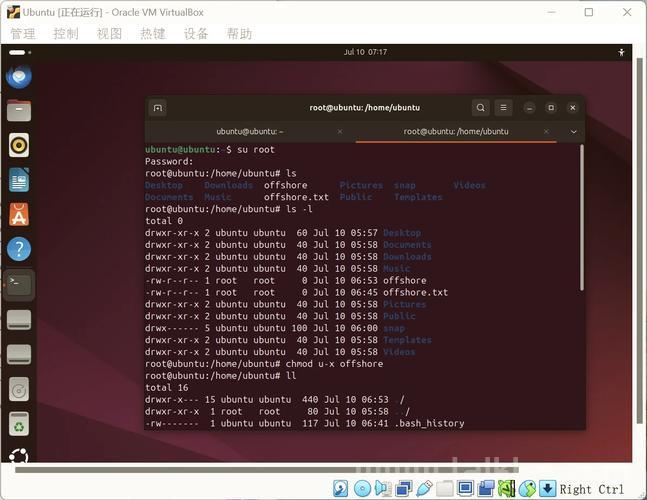Screen dimensions: 647x500
Task: Open the clock showing Jul 10 07:17
Action: (x=365, y=52)
